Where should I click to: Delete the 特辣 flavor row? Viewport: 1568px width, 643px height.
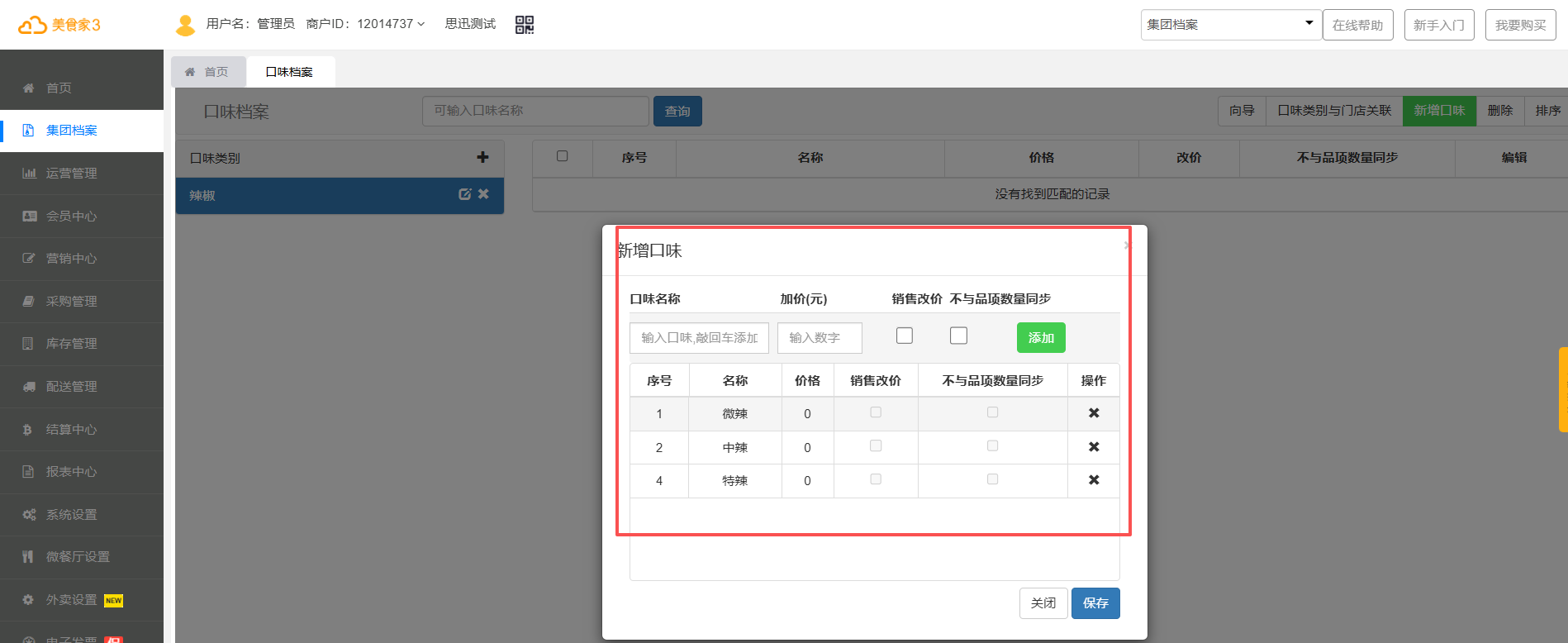point(1093,480)
